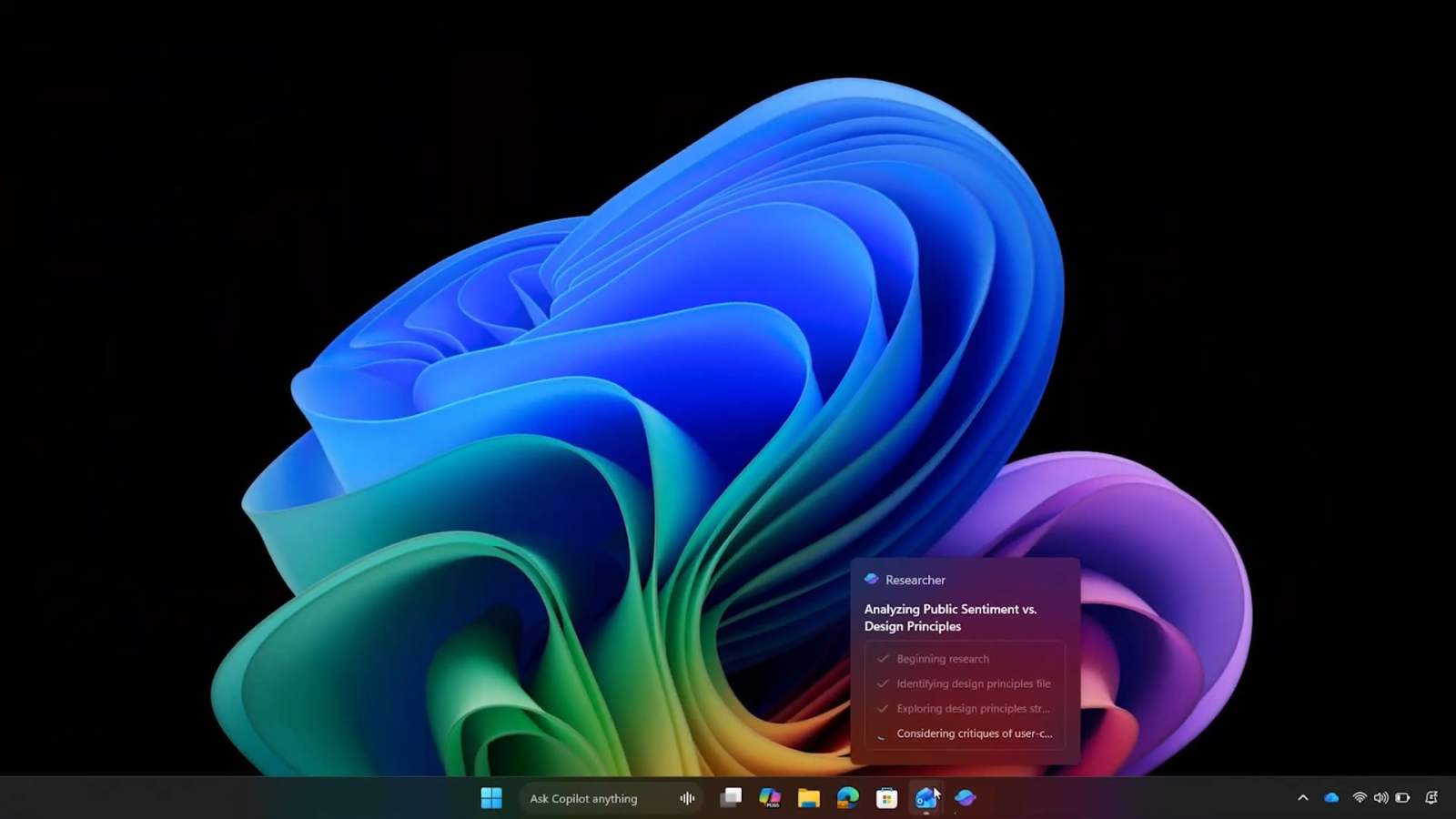This screenshot has height=819, width=1456.
Task: Open the Copilot app from the taskbar
Action: 964,797
